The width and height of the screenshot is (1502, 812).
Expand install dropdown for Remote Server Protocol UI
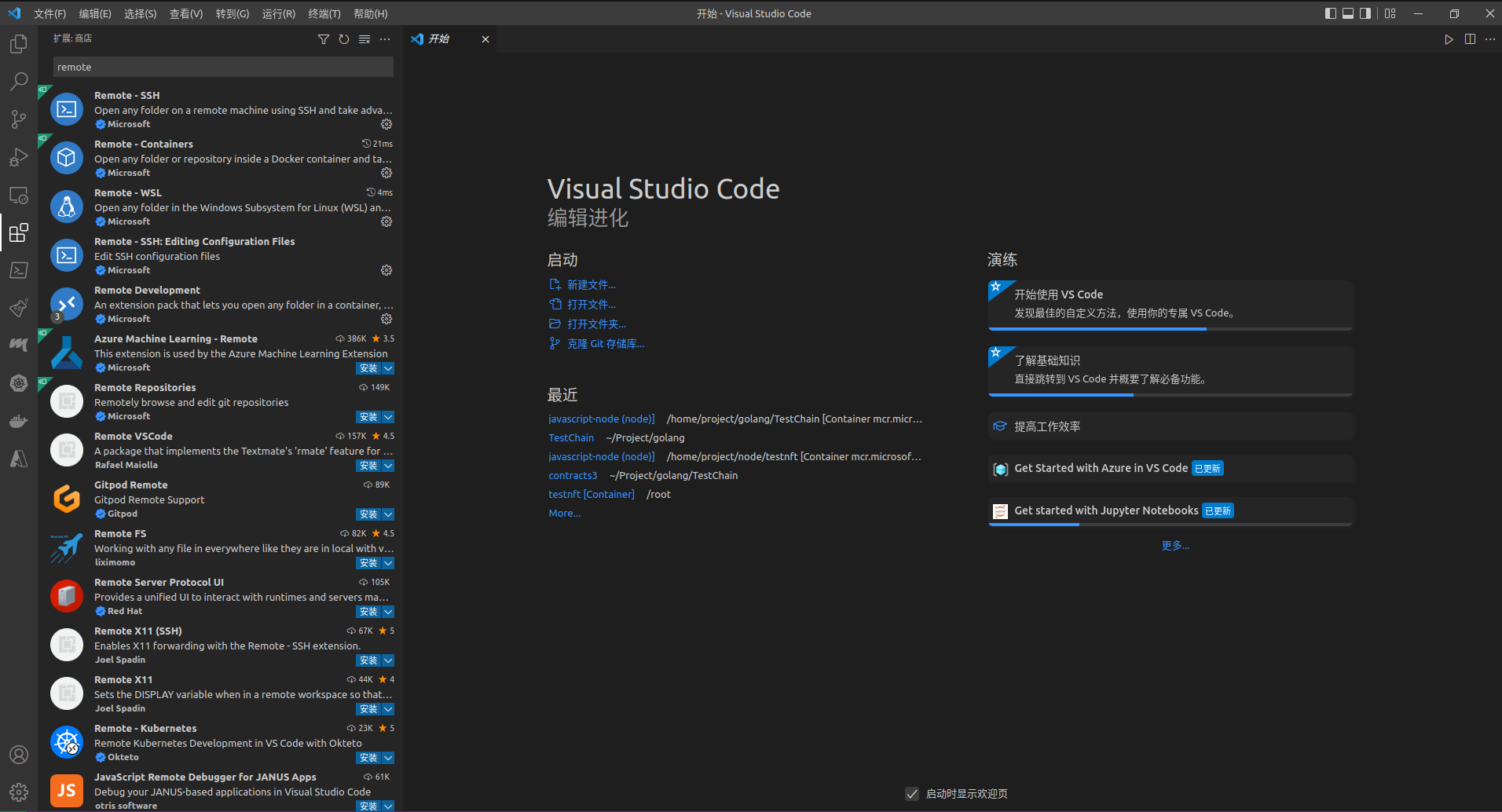(388, 612)
